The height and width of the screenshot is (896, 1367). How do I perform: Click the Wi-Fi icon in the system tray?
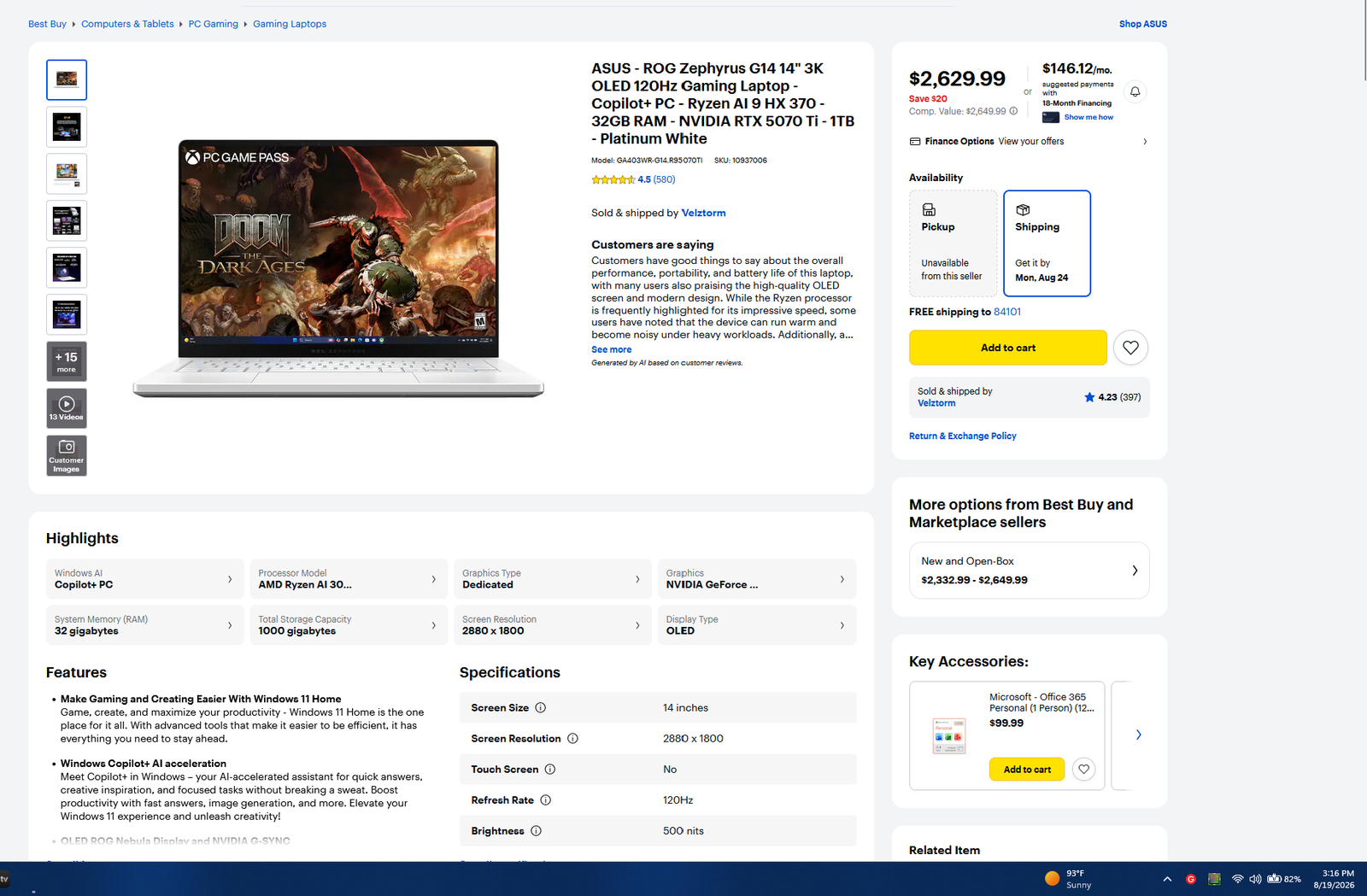click(x=1237, y=879)
